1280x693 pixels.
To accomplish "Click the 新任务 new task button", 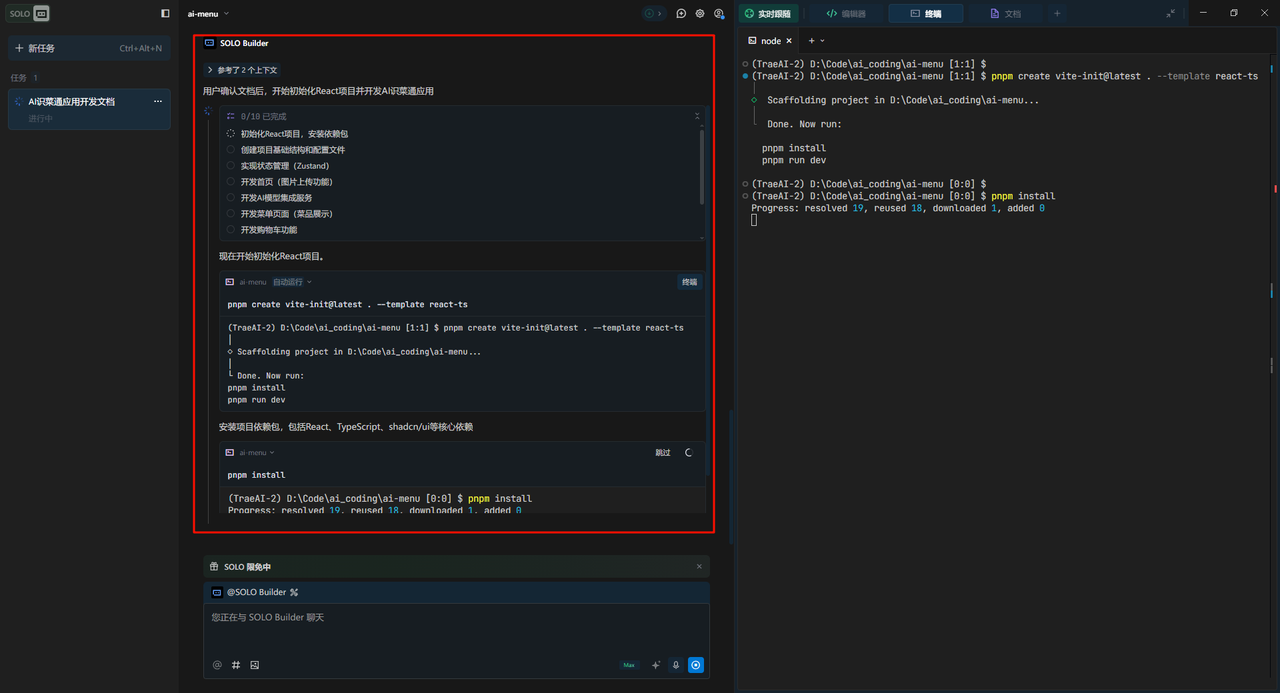I will coord(89,48).
